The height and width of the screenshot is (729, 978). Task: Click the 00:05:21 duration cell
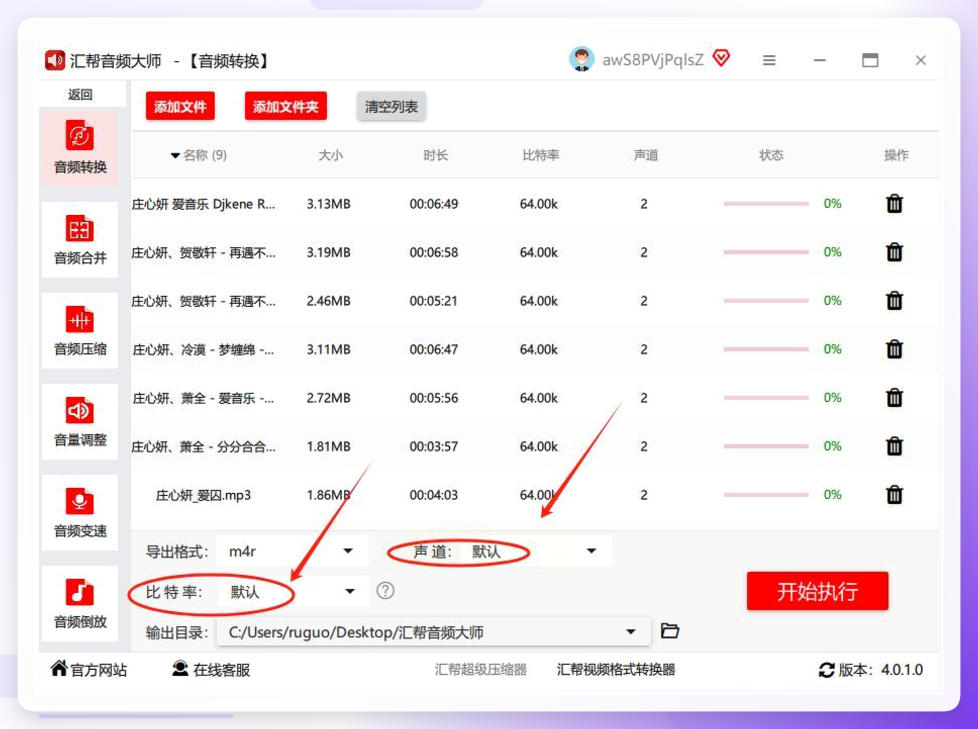click(433, 301)
